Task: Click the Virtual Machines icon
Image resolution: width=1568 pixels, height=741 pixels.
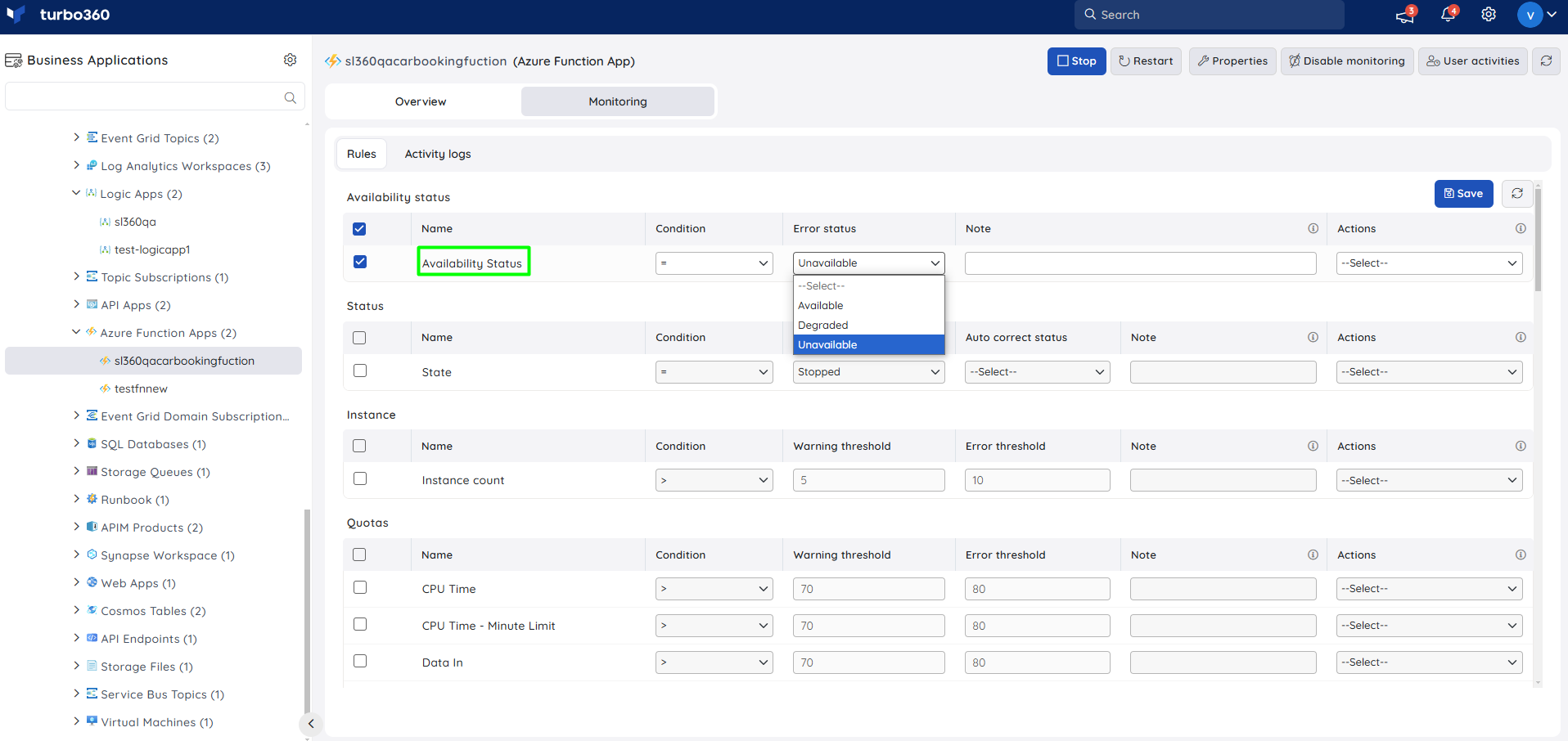Action: [x=92, y=721]
